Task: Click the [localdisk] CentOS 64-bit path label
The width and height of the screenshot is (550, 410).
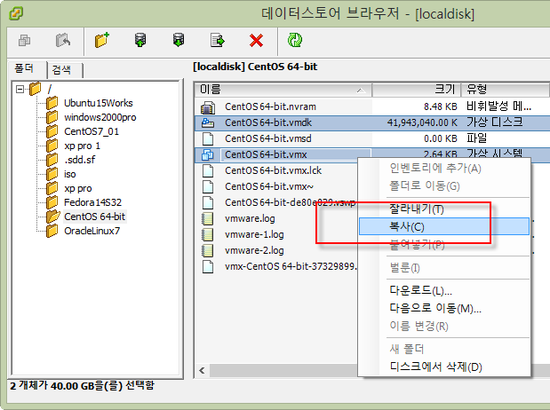Action: coord(255,67)
